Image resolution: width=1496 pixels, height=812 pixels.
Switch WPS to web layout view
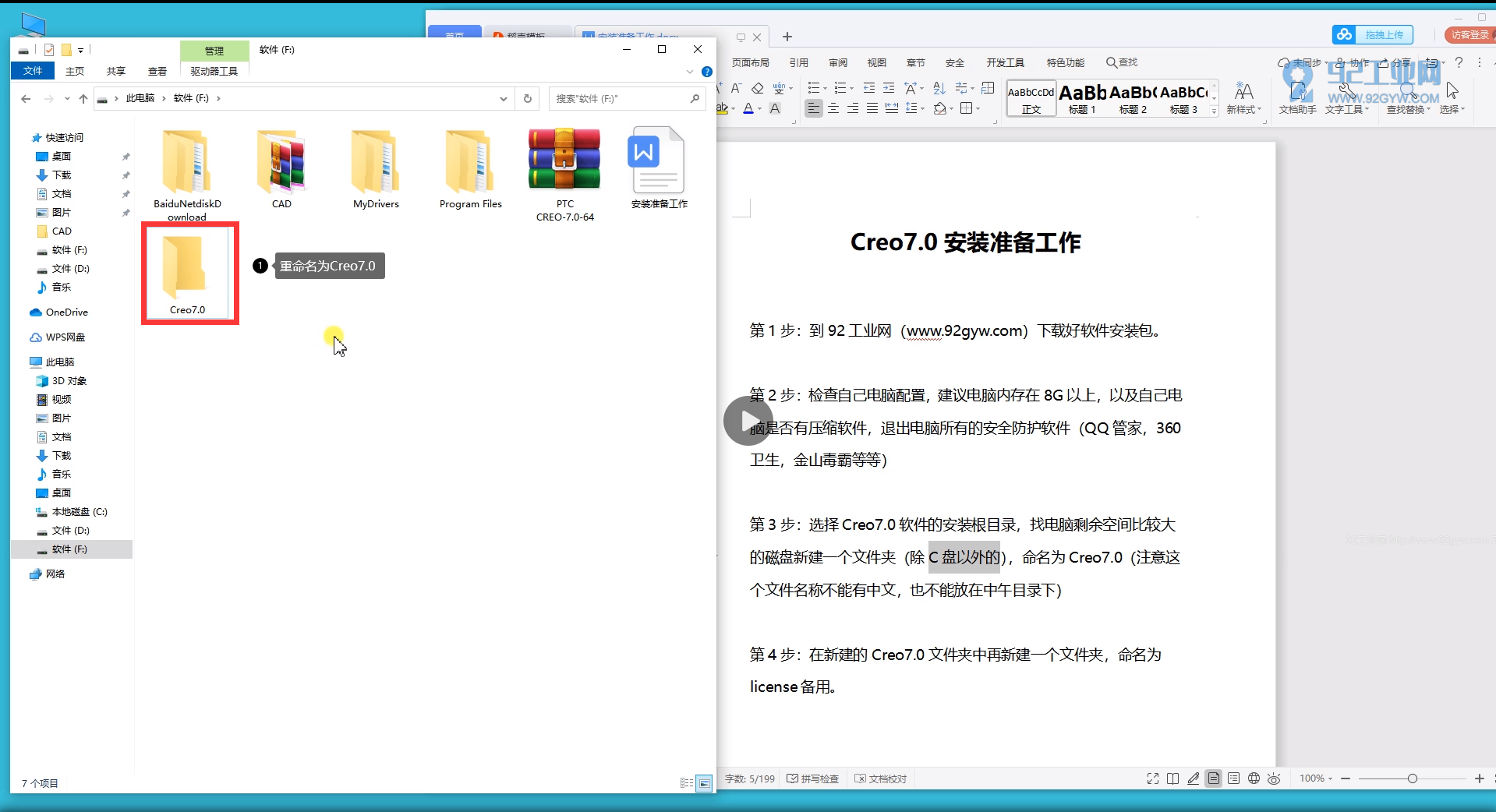click(x=1254, y=778)
